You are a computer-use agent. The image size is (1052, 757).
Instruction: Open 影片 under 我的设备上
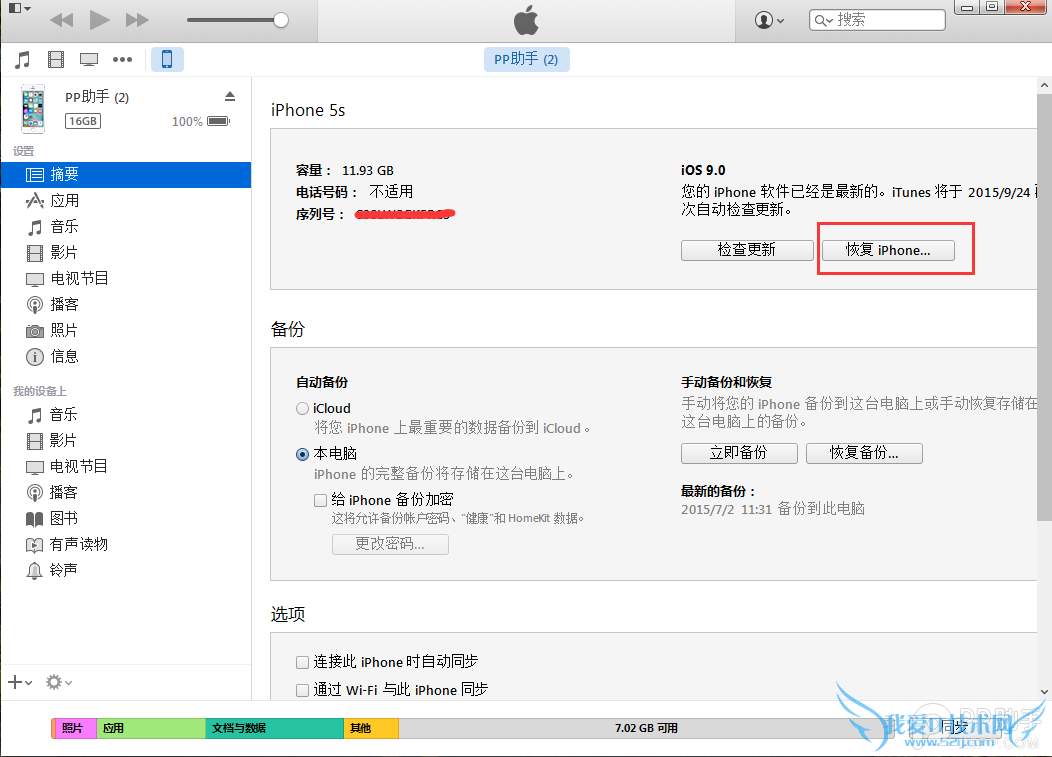(x=126, y=441)
